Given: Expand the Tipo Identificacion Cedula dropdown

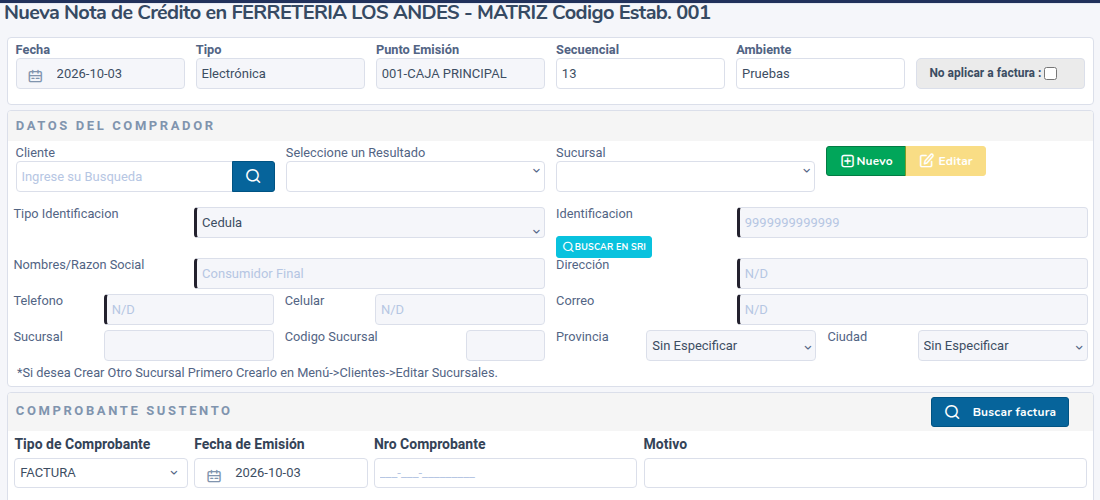Looking at the screenshot, I should pos(369,222).
